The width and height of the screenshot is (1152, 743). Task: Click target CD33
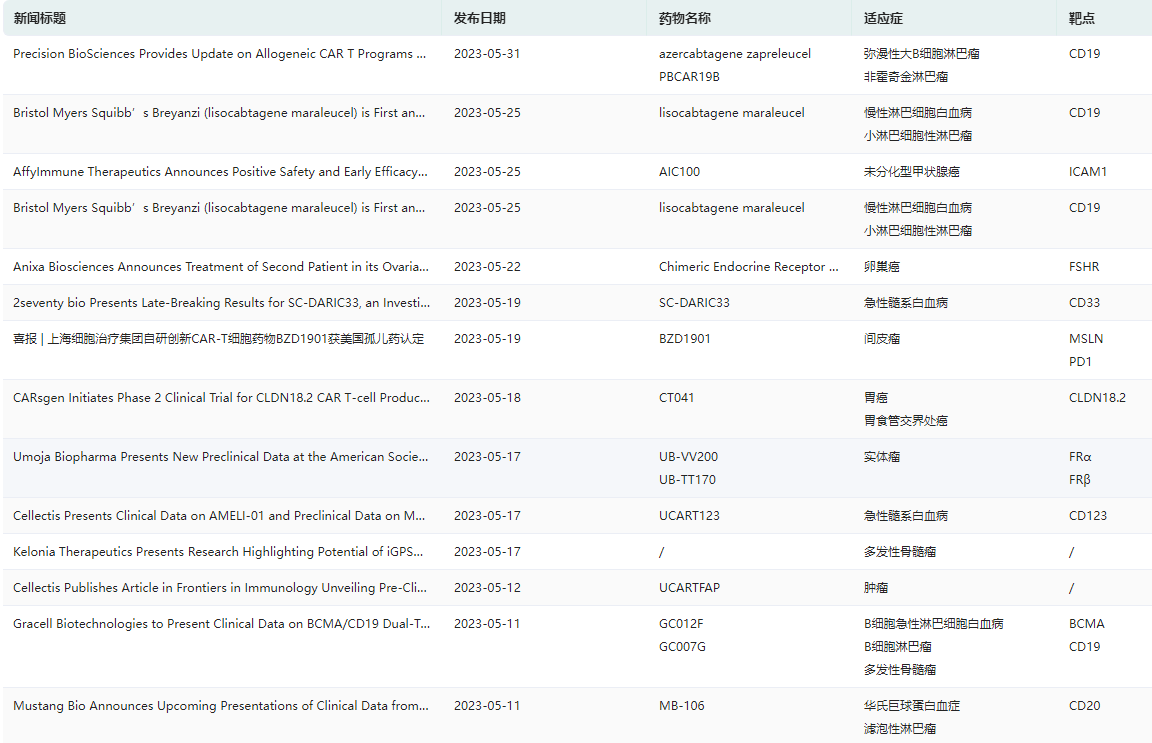(1084, 303)
